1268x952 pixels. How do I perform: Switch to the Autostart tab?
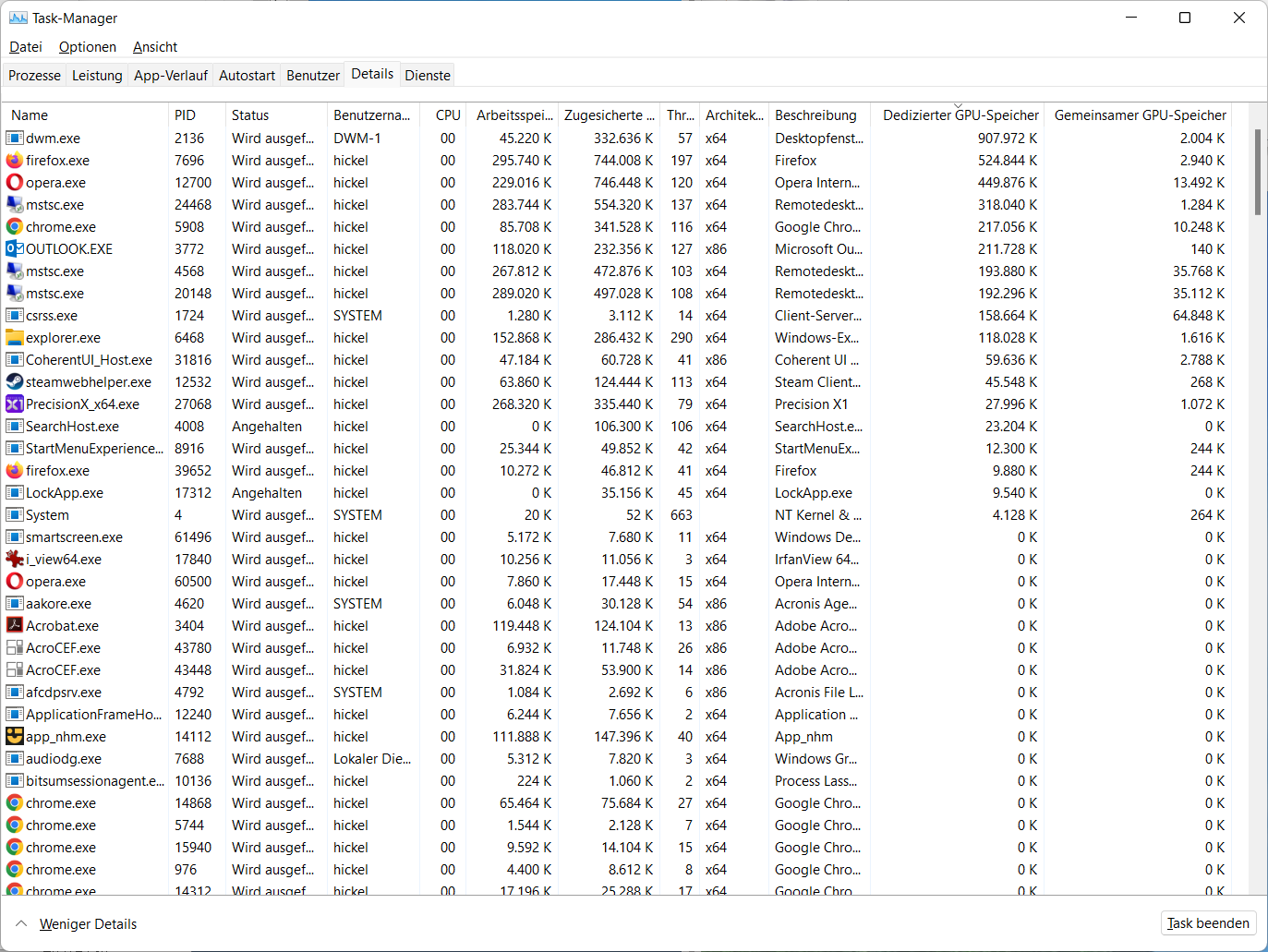click(x=247, y=76)
